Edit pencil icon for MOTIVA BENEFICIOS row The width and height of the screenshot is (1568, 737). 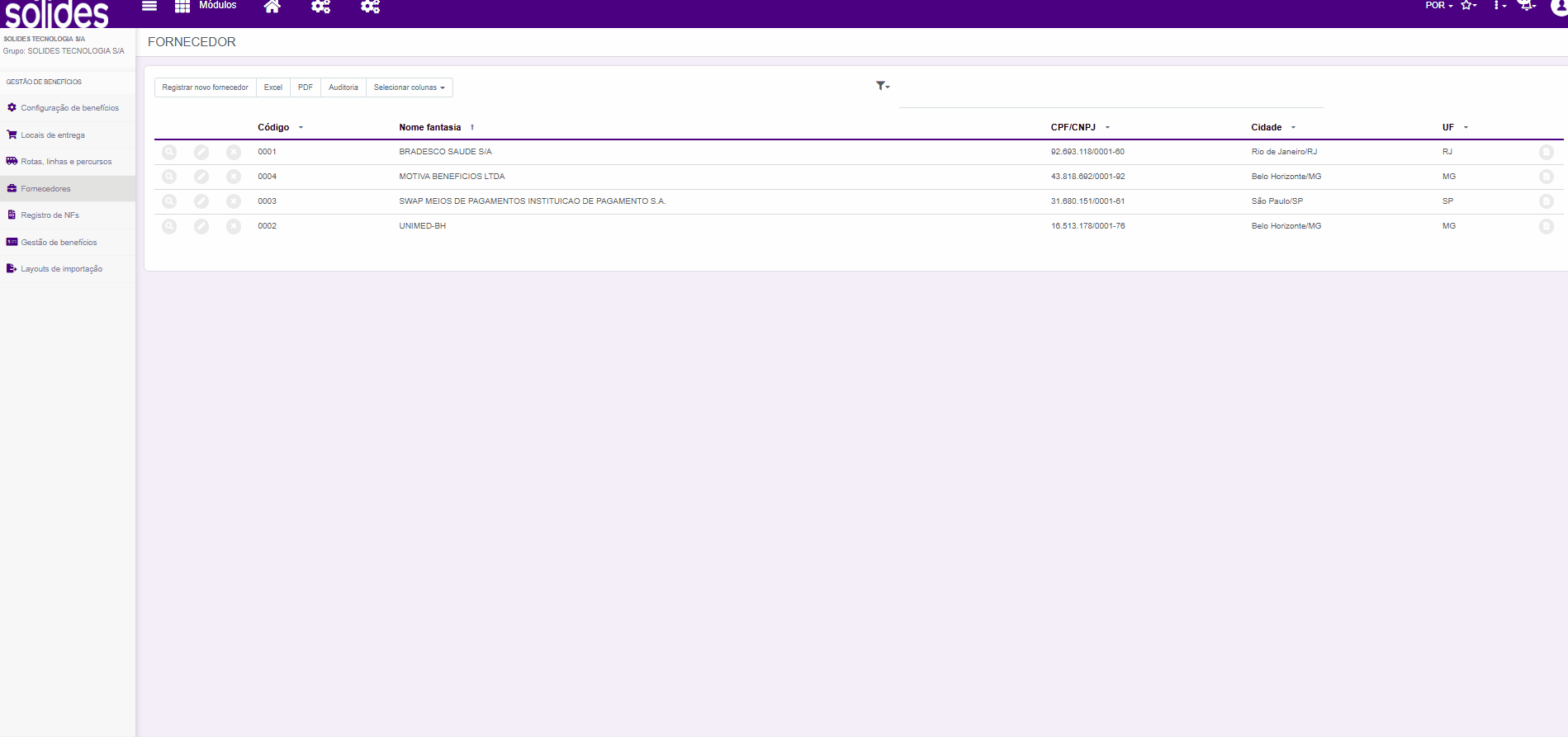point(201,177)
